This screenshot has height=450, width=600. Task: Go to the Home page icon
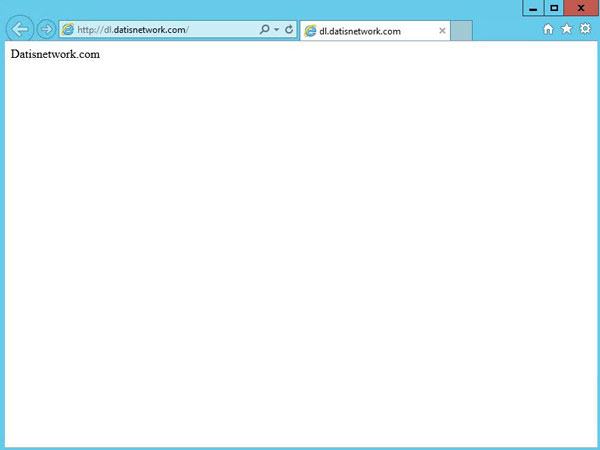pyautogui.click(x=548, y=29)
